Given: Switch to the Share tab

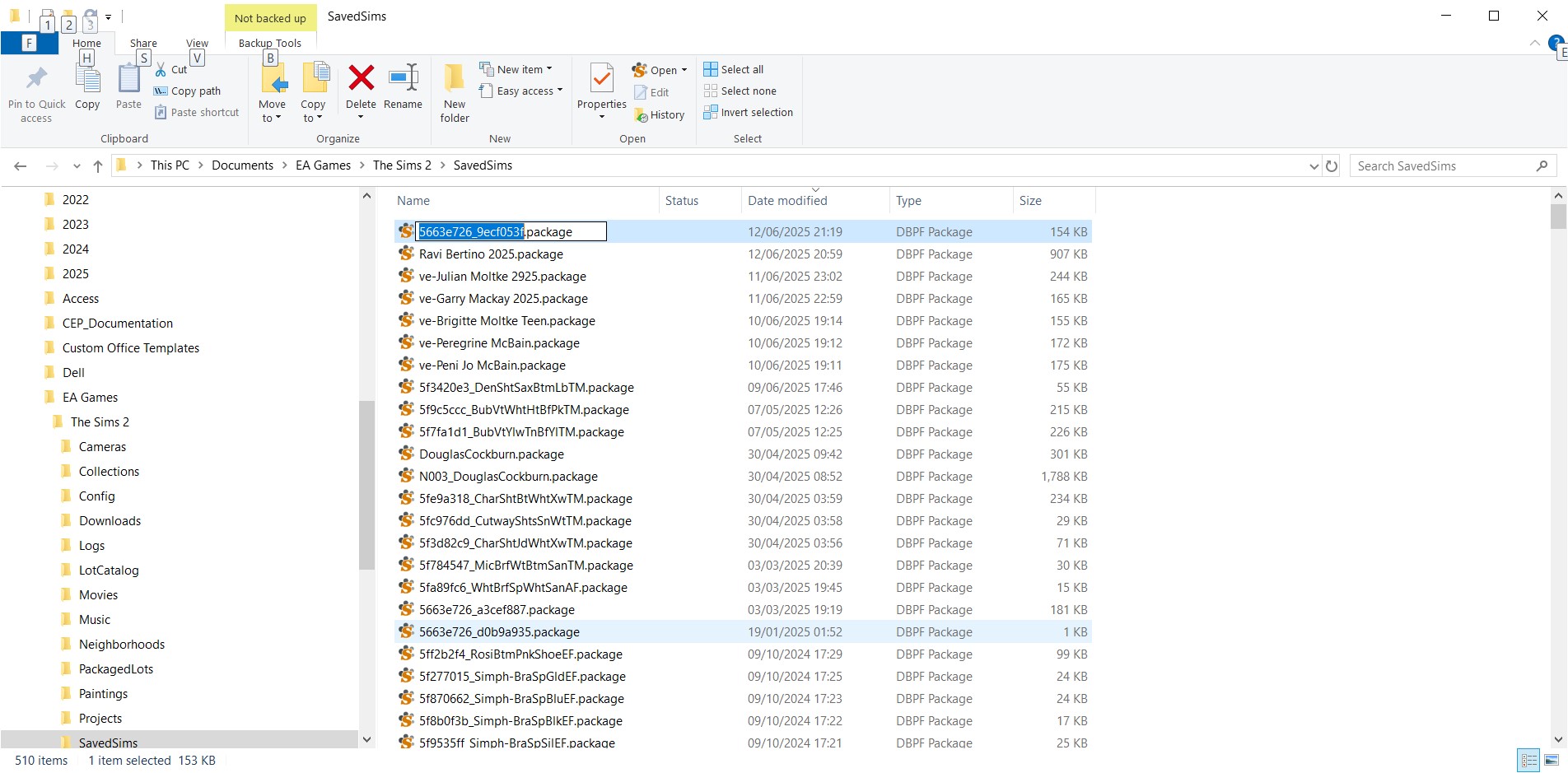Looking at the screenshot, I should tap(143, 44).
